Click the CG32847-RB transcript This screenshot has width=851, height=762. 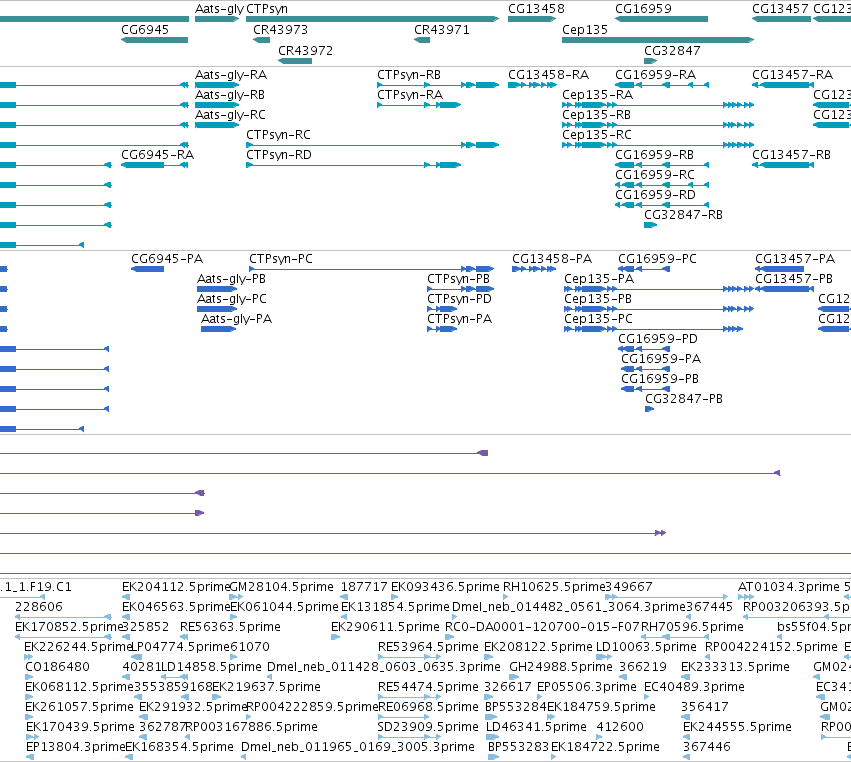tap(650, 225)
